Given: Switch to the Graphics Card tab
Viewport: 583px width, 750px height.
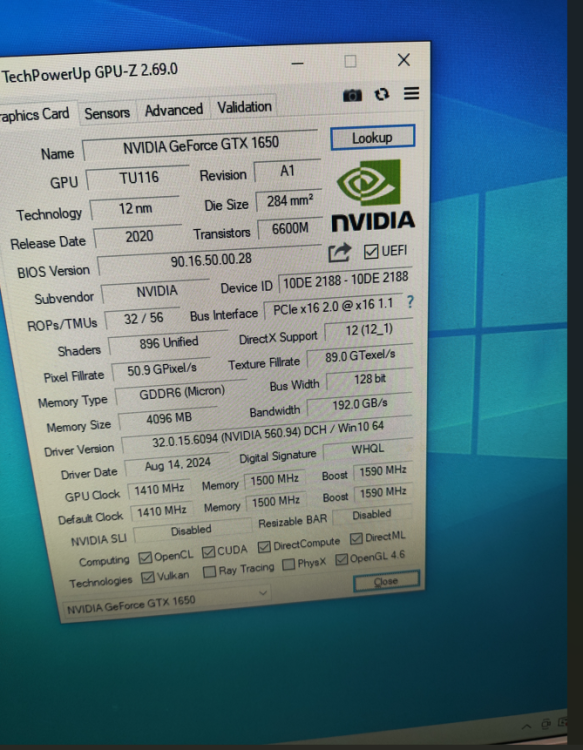Looking at the screenshot, I should coord(35,114).
